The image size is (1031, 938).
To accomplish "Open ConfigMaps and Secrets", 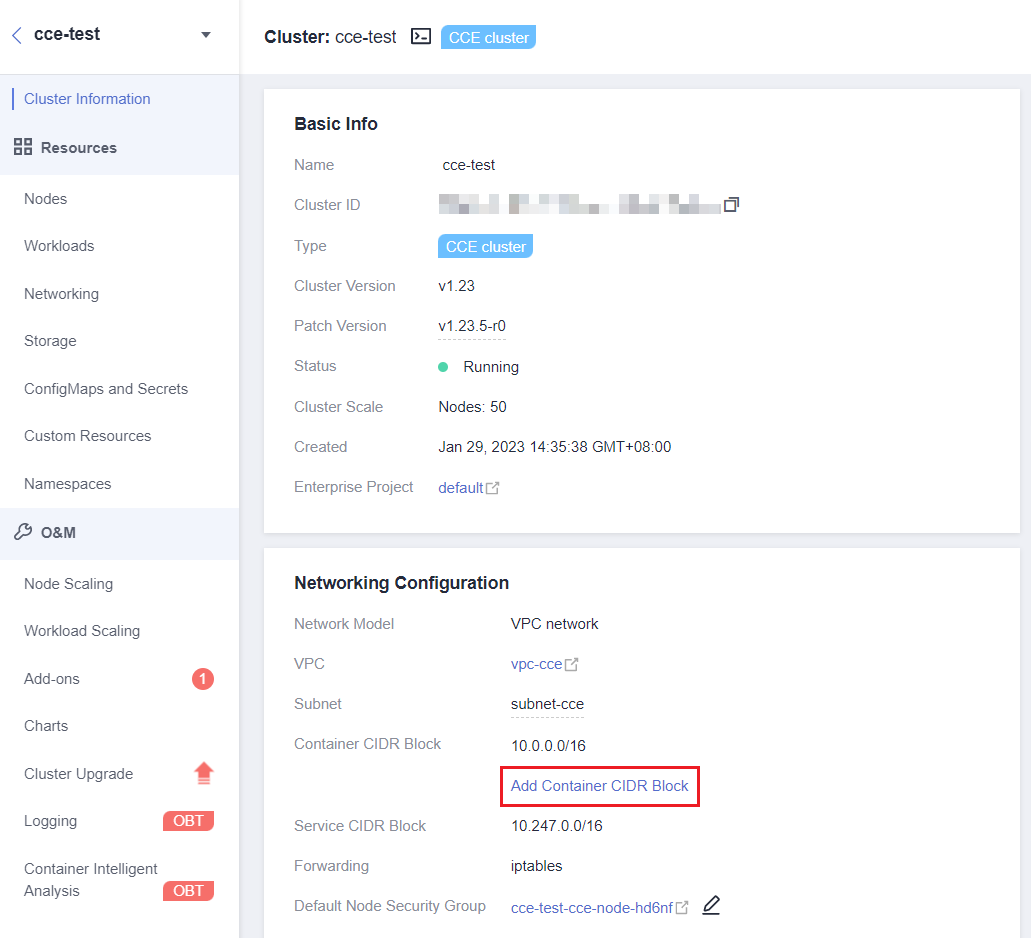I will point(106,389).
